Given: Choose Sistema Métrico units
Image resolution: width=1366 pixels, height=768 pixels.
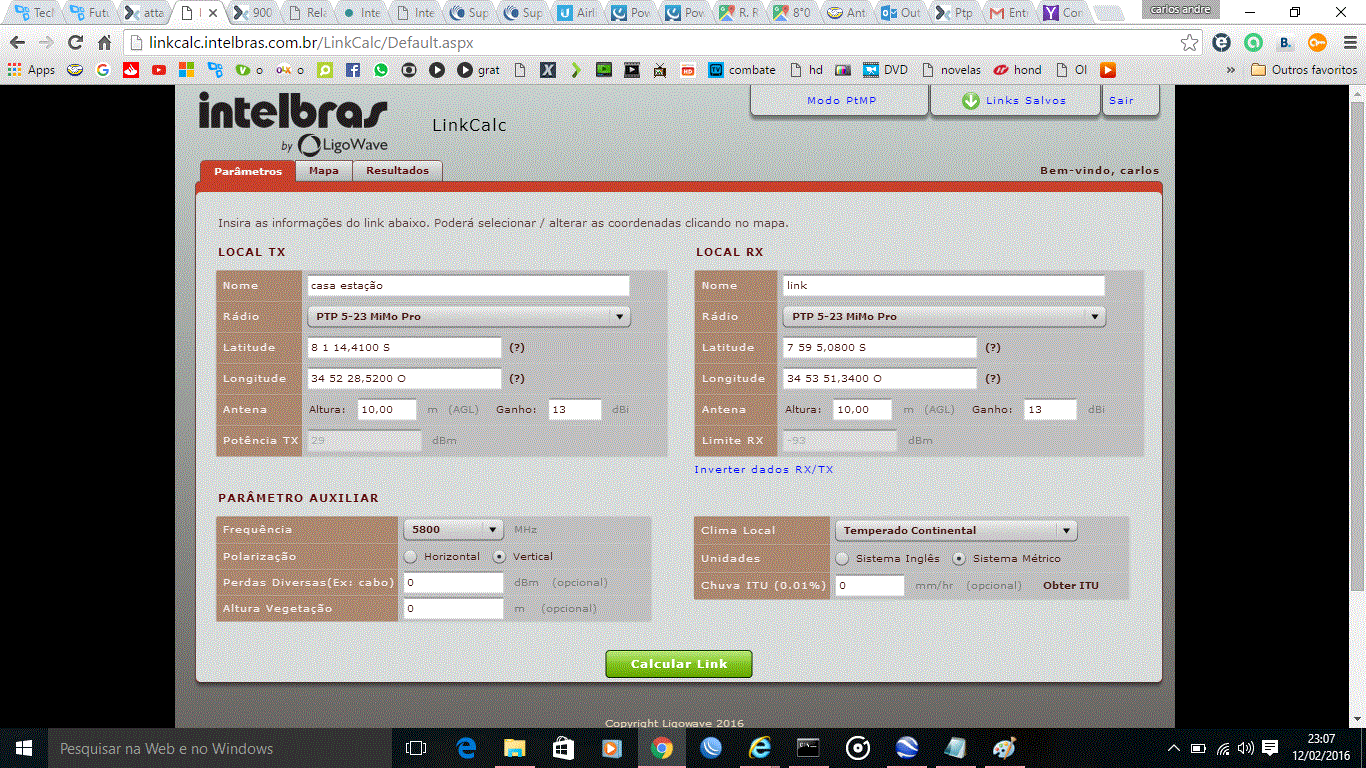Looking at the screenshot, I should [x=959, y=559].
